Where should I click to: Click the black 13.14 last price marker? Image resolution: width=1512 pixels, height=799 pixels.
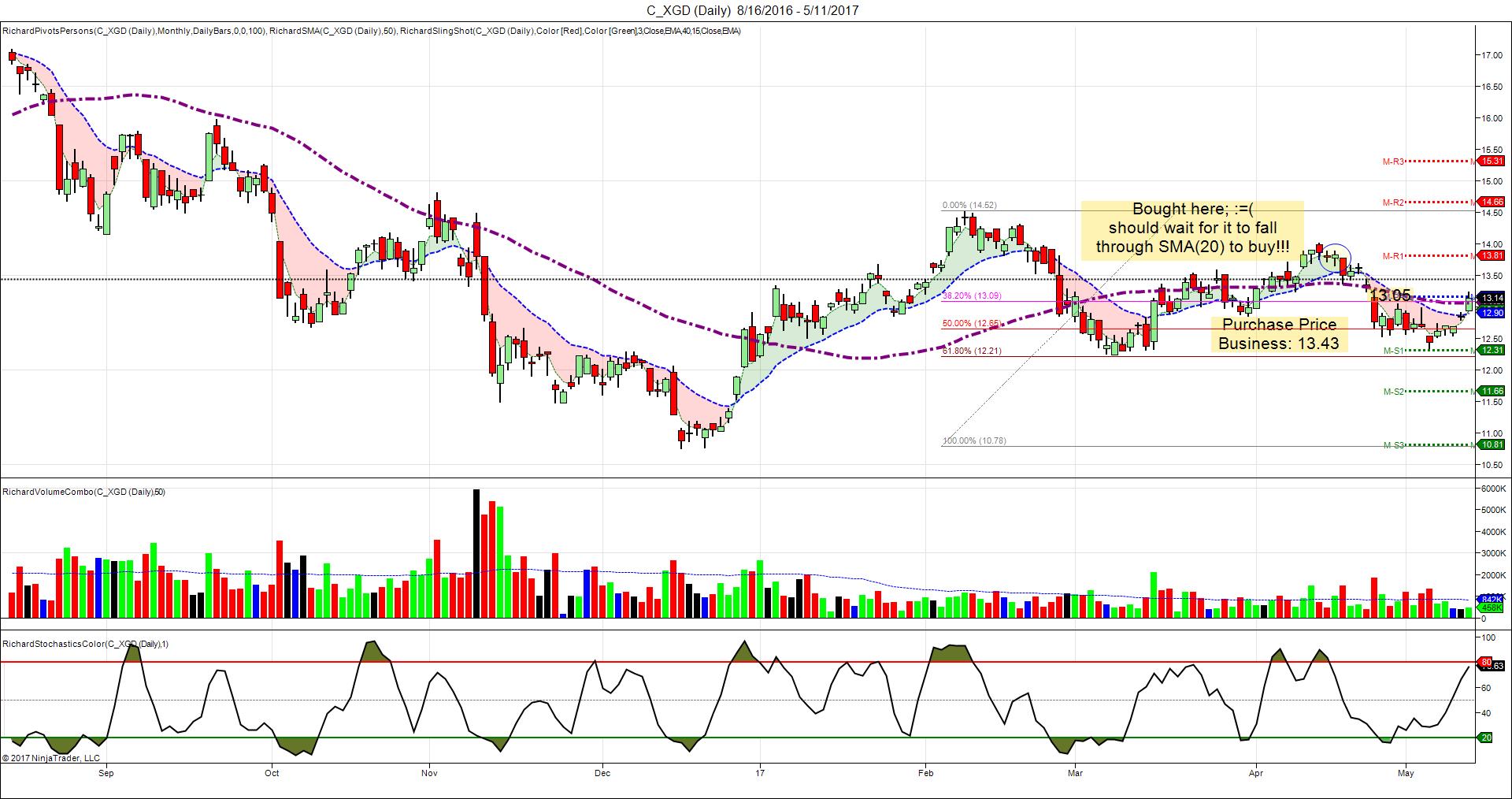(1492, 298)
